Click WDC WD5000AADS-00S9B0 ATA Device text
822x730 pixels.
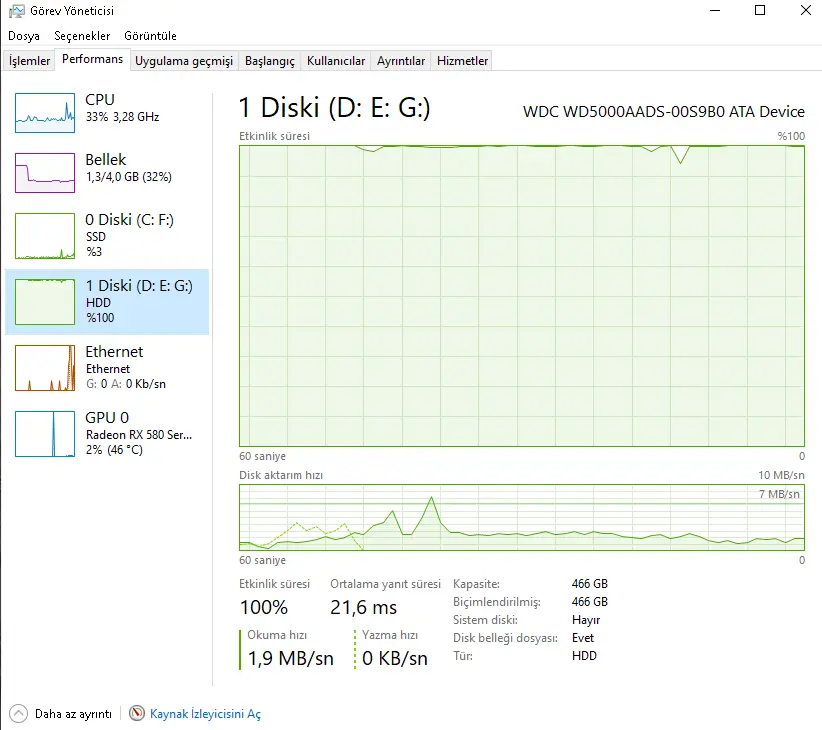click(664, 112)
